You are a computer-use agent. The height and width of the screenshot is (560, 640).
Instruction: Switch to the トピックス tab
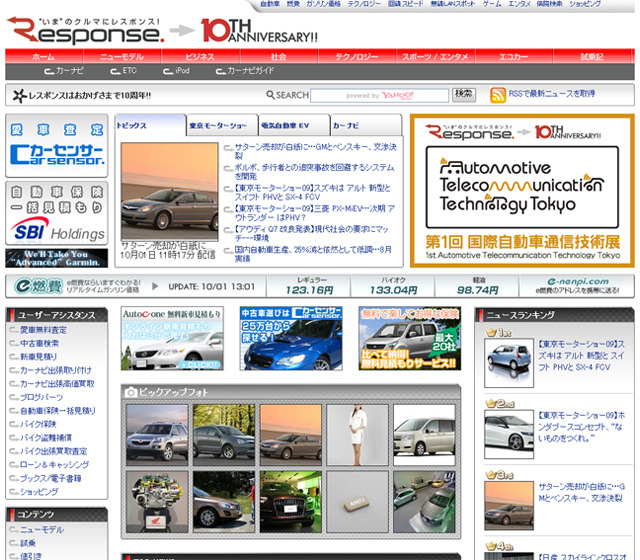click(x=150, y=125)
